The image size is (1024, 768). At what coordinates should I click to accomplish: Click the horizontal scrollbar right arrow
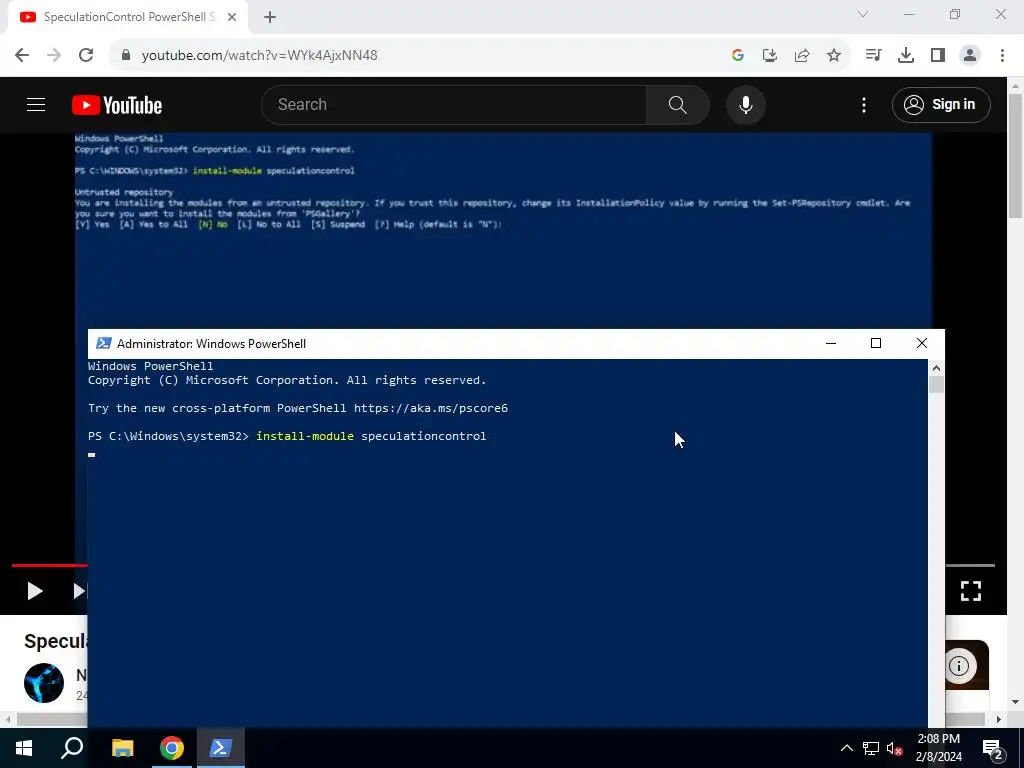tap(999, 720)
